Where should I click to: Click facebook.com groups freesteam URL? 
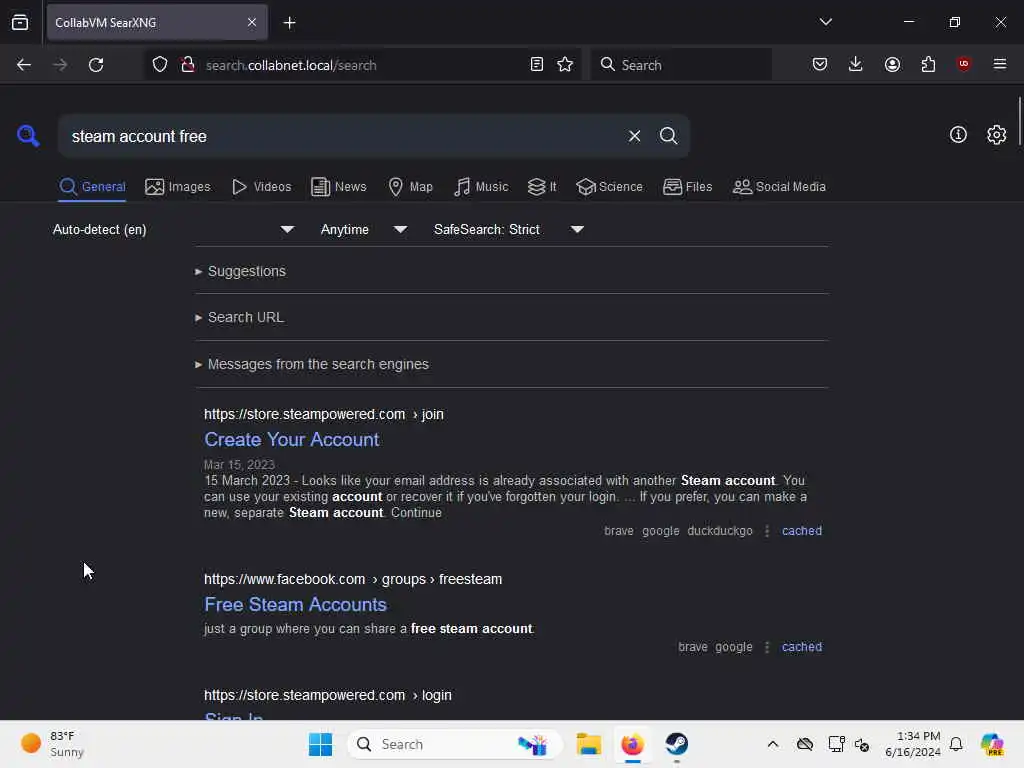tap(353, 579)
